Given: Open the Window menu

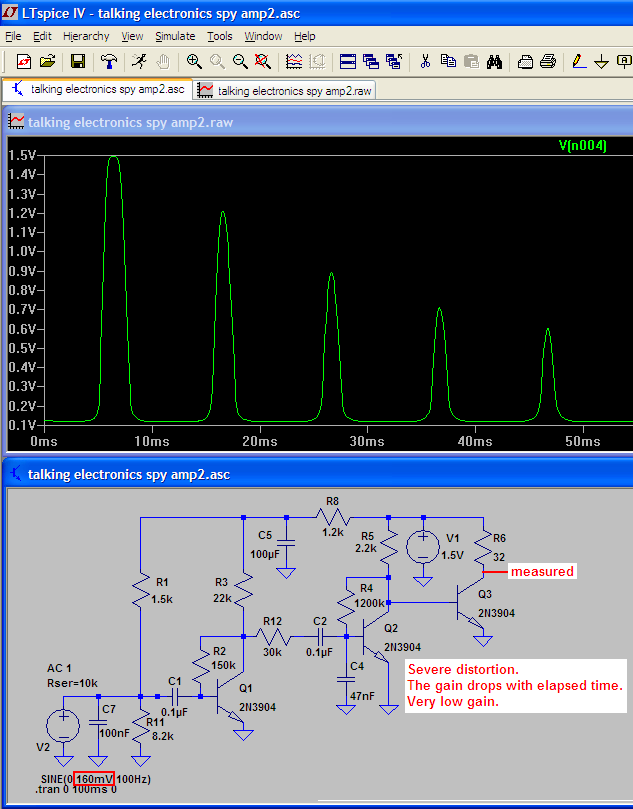Looking at the screenshot, I should coord(263,36).
